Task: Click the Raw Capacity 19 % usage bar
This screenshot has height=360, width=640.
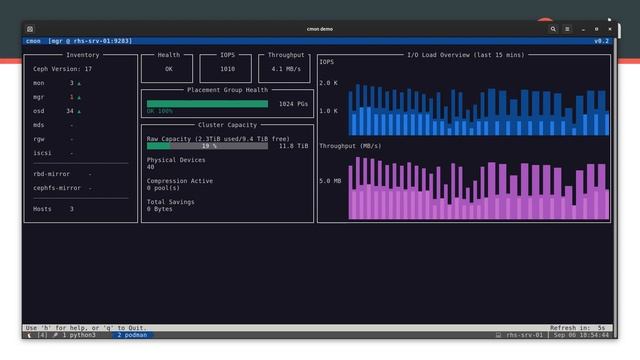Action: 207,146
